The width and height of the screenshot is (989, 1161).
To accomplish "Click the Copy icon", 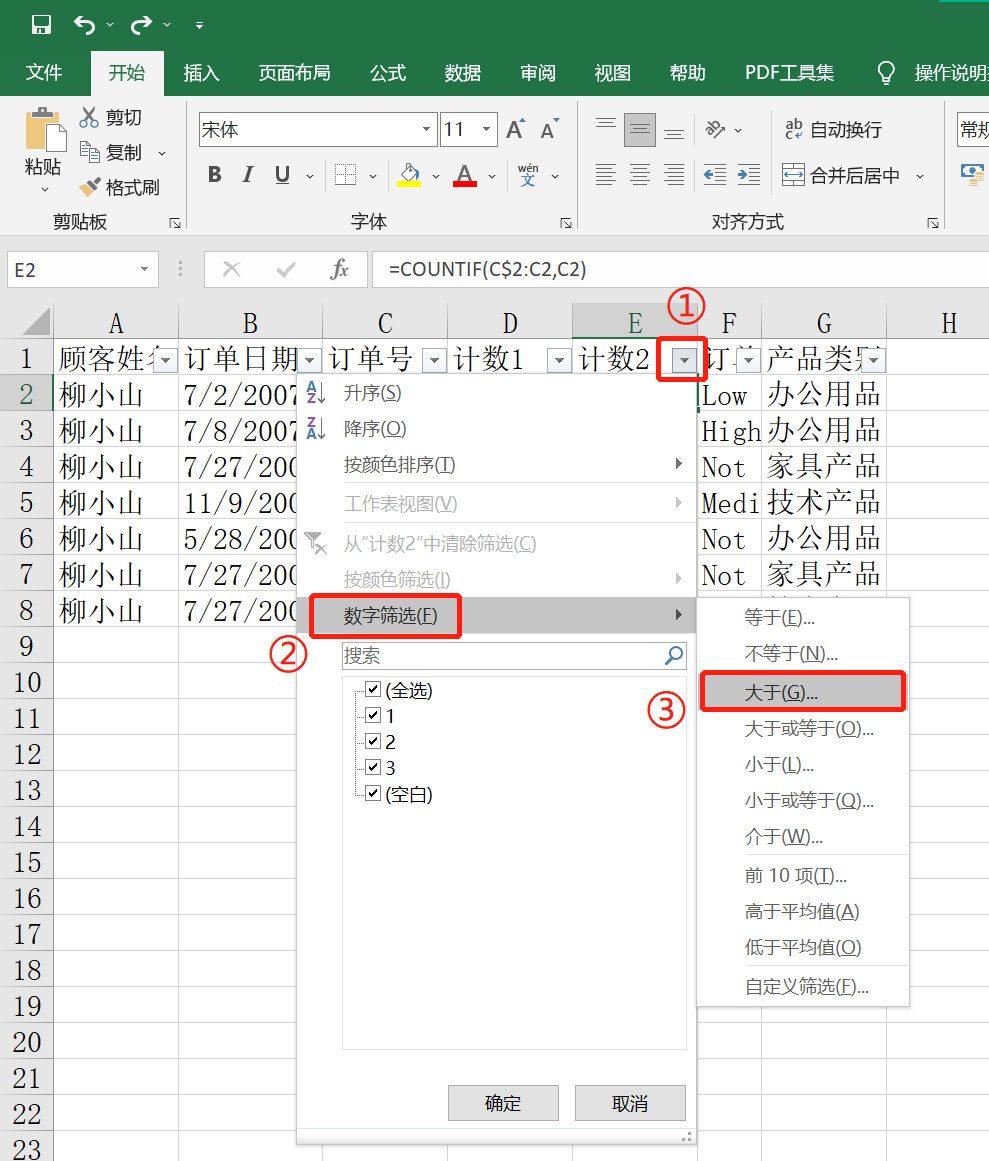I will tap(90, 153).
